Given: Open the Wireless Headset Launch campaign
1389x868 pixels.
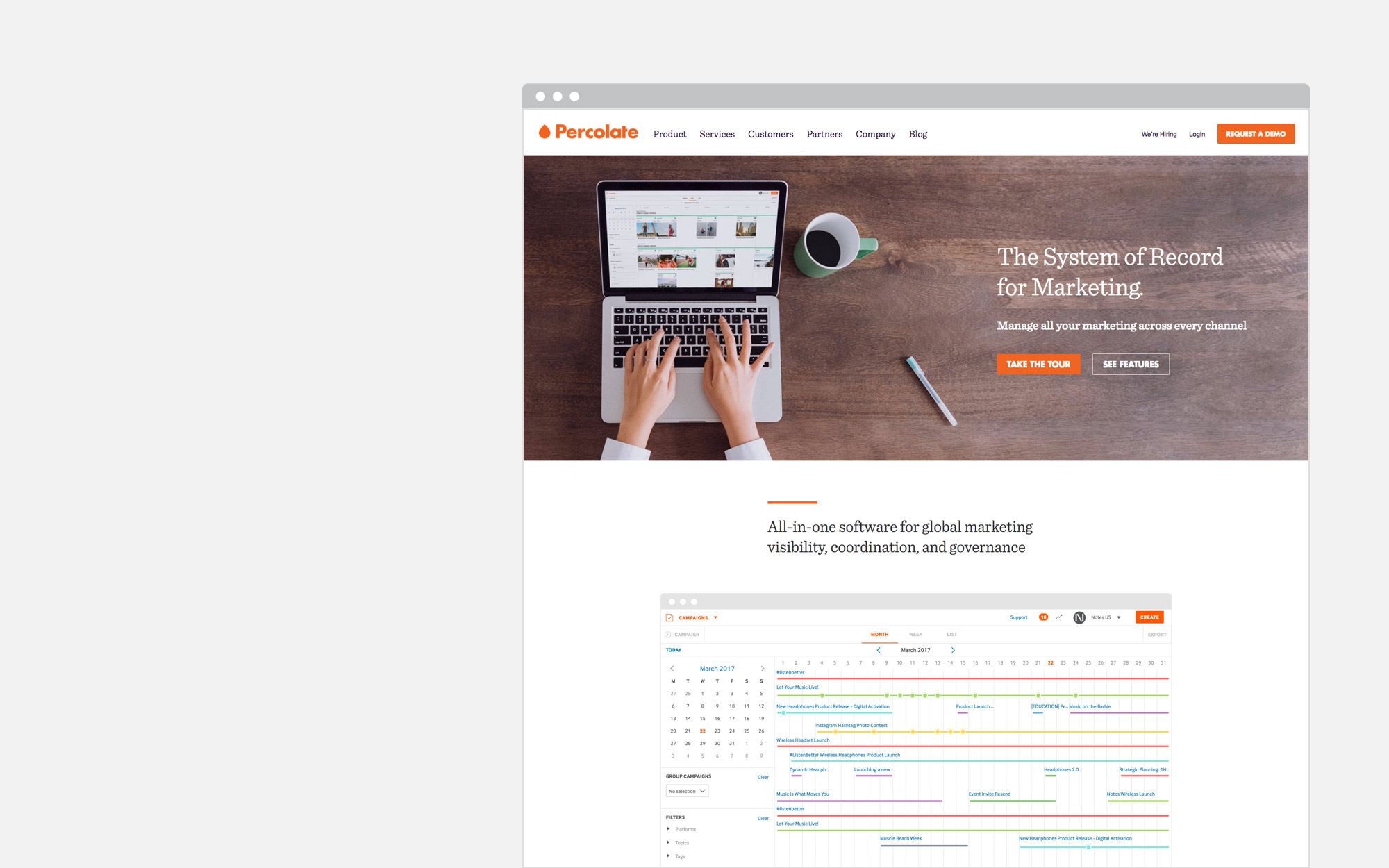Looking at the screenshot, I should pos(803,740).
